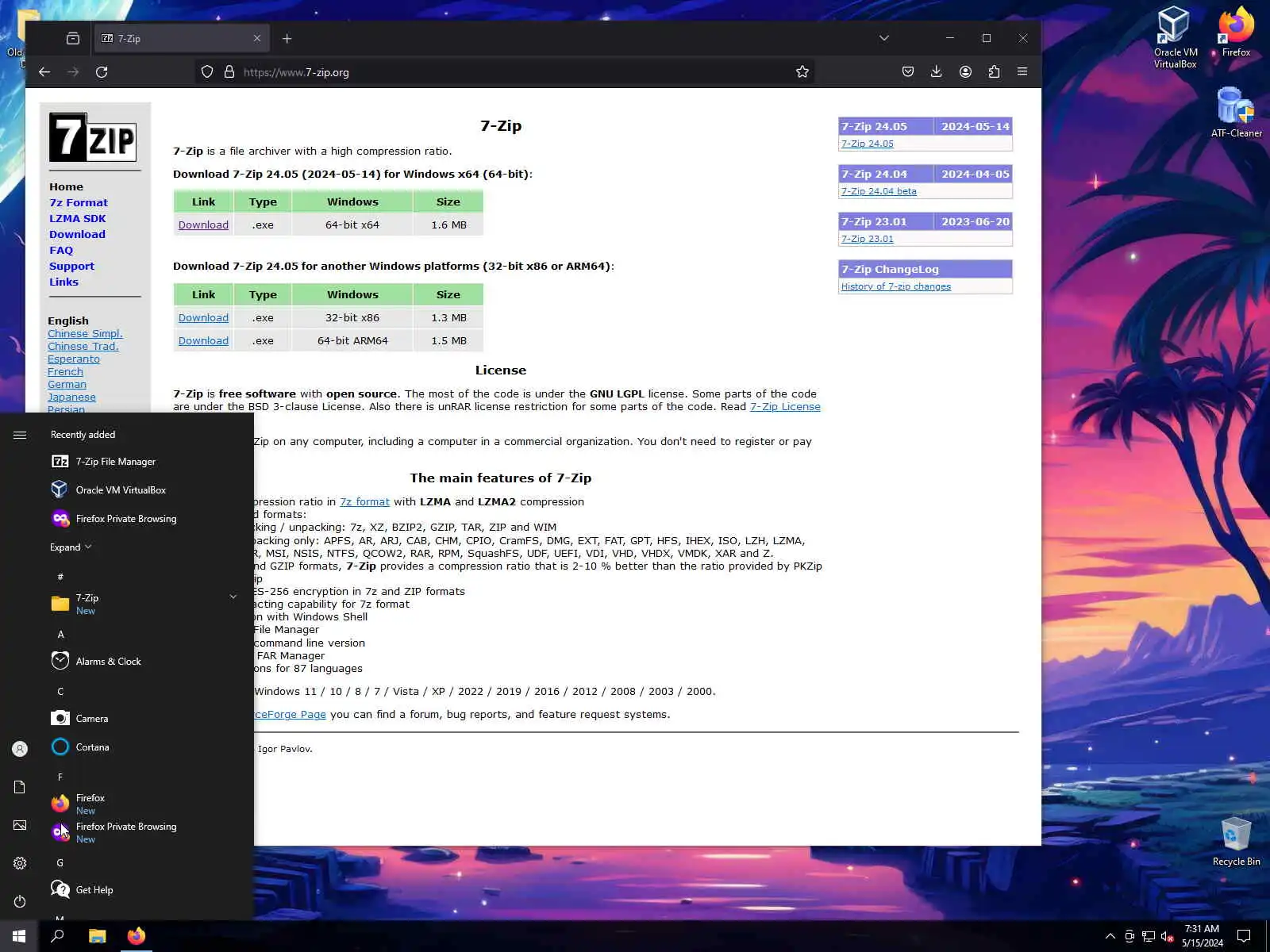The width and height of the screenshot is (1270, 952).
Task: Open the 7-Zip 24.05 news link
Action: coord(868,144)
